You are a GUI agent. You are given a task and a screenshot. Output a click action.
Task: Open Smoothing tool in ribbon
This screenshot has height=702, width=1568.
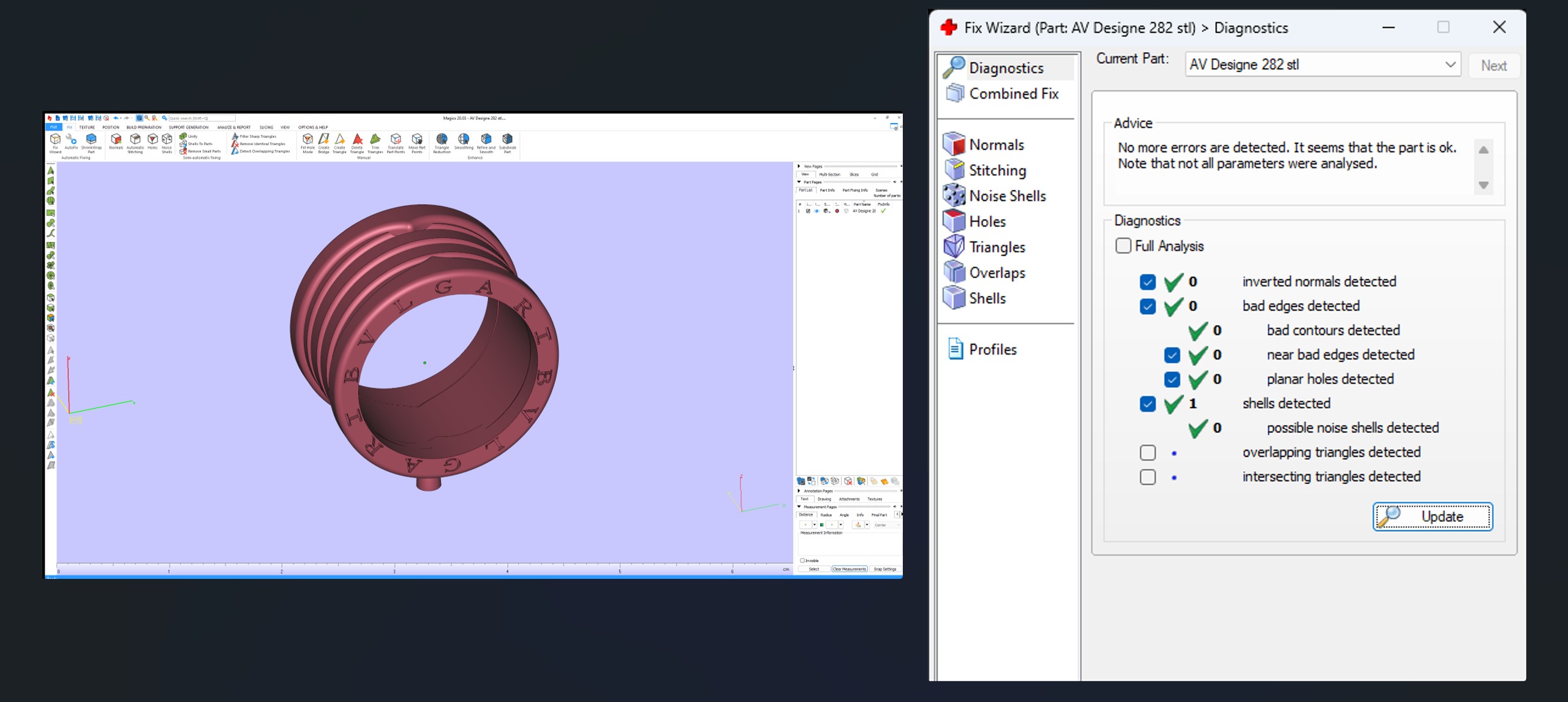pyautogui.click(x=464, y=142)
